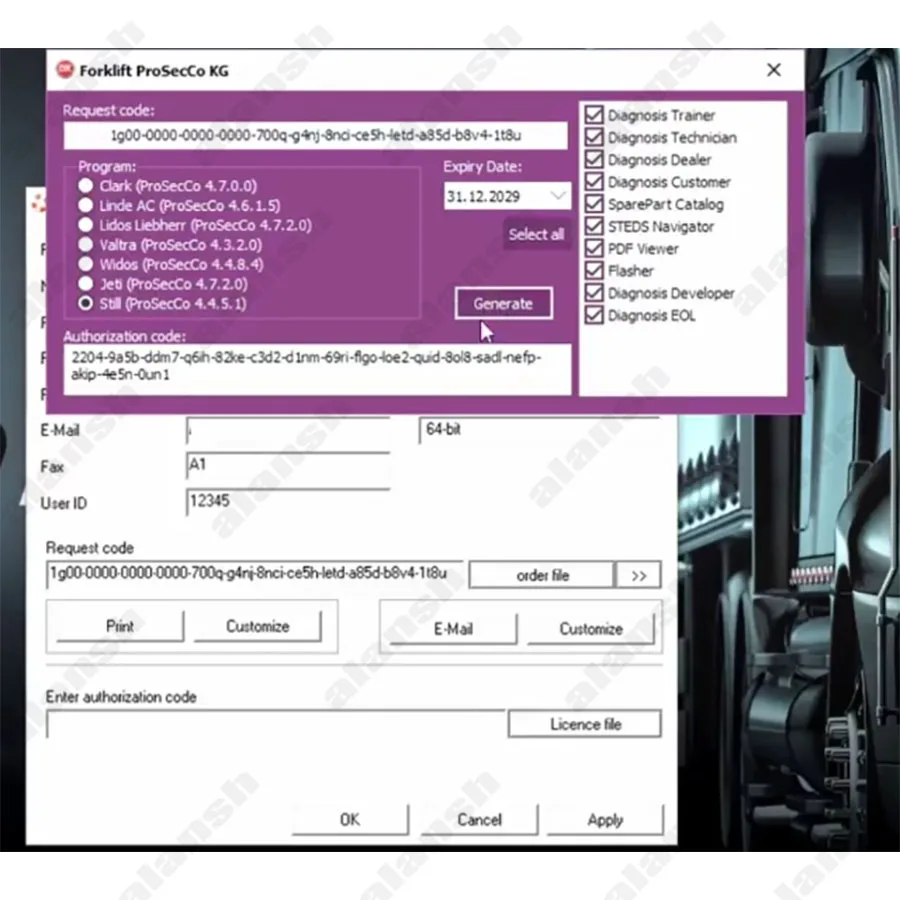Click OK in the licence dialog
The width and height of the screenshot is (900, 900).
point(350,820)
